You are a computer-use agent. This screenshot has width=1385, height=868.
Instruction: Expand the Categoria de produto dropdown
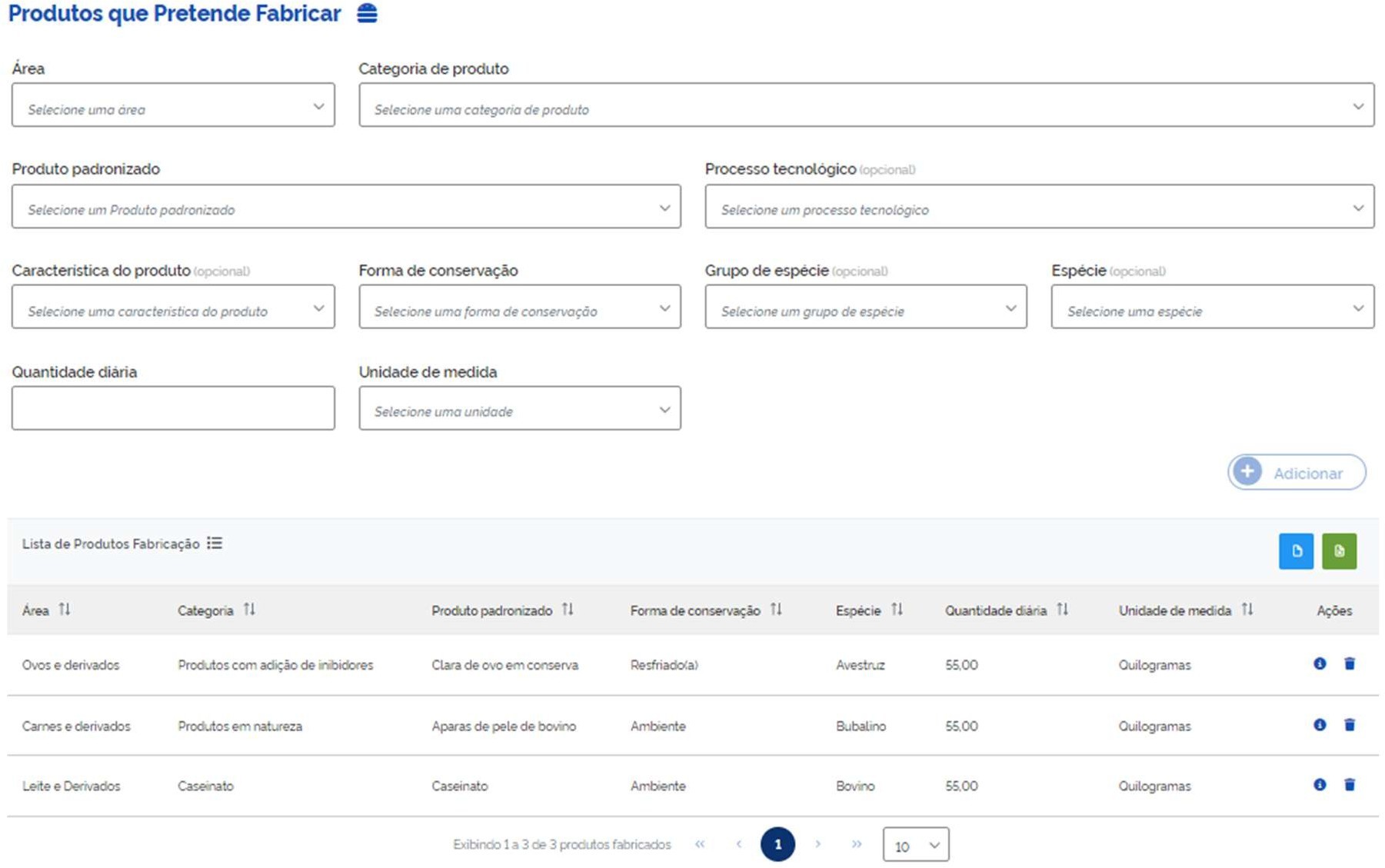[x=866, y=105]
